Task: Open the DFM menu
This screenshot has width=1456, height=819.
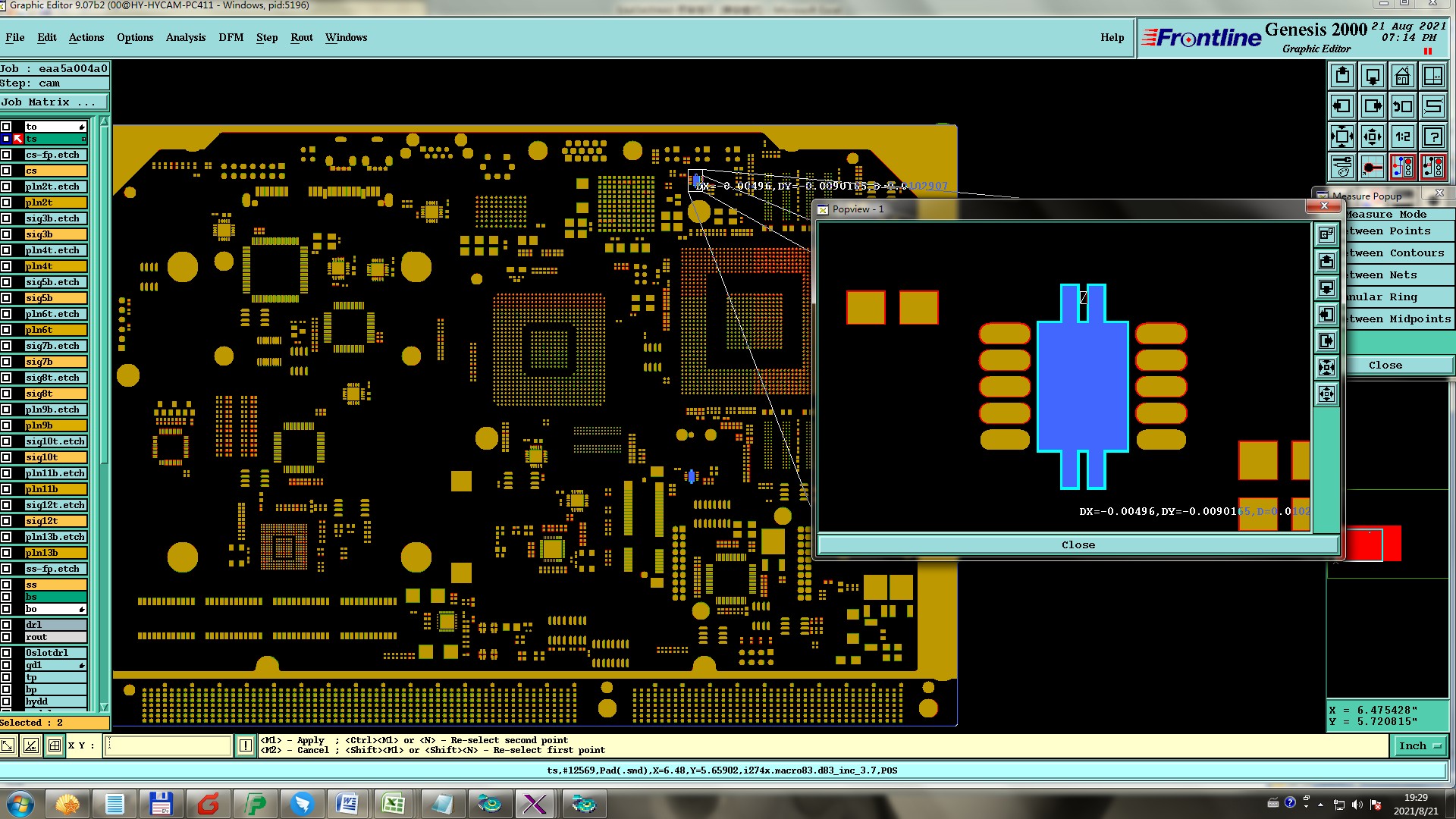Action: pyautogui.click(x=231, y=37)
